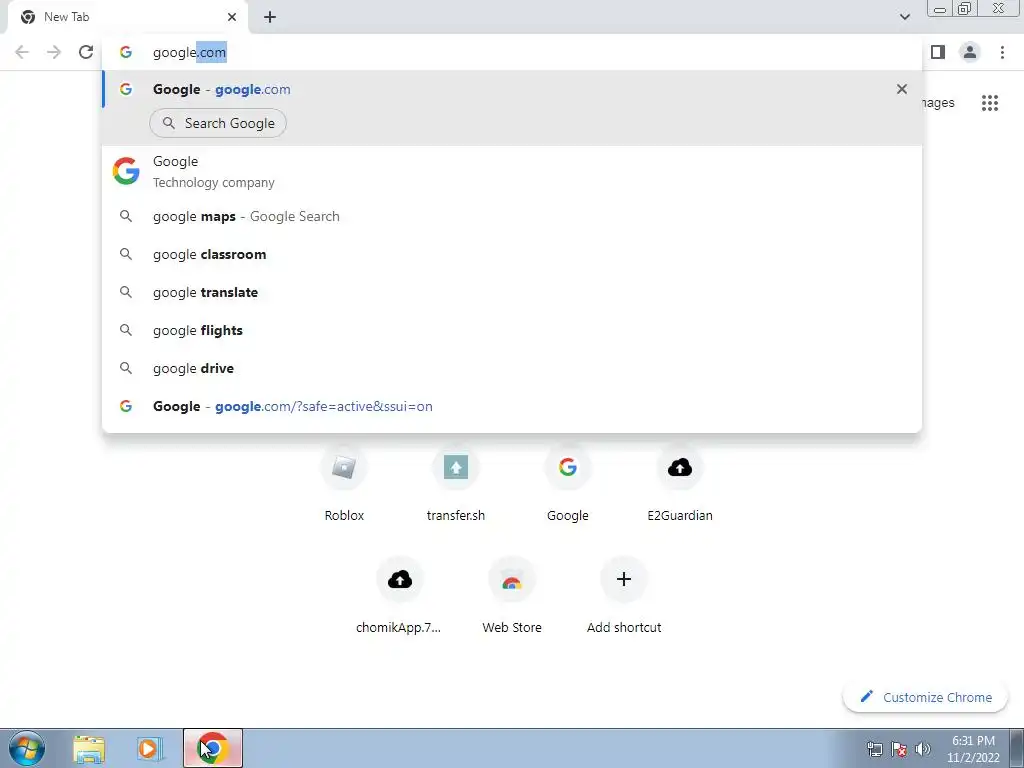Image resolution: width=1024 pixels, height=768 pixels.
Task: Open the Windows Start menu
Action: point(27,748)
